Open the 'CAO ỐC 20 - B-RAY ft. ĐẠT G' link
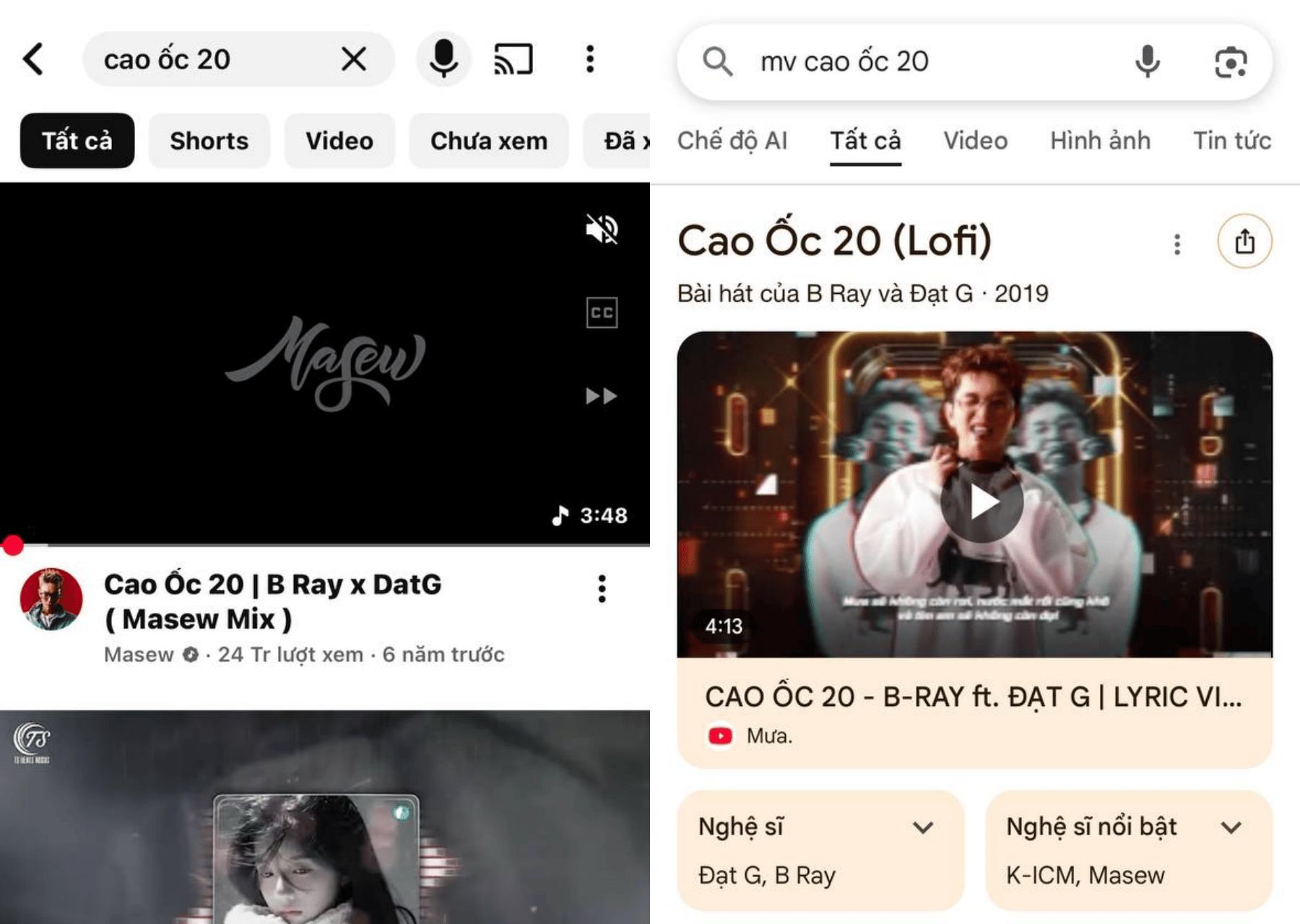The image size is (1300, 924). tap(973, 697)
